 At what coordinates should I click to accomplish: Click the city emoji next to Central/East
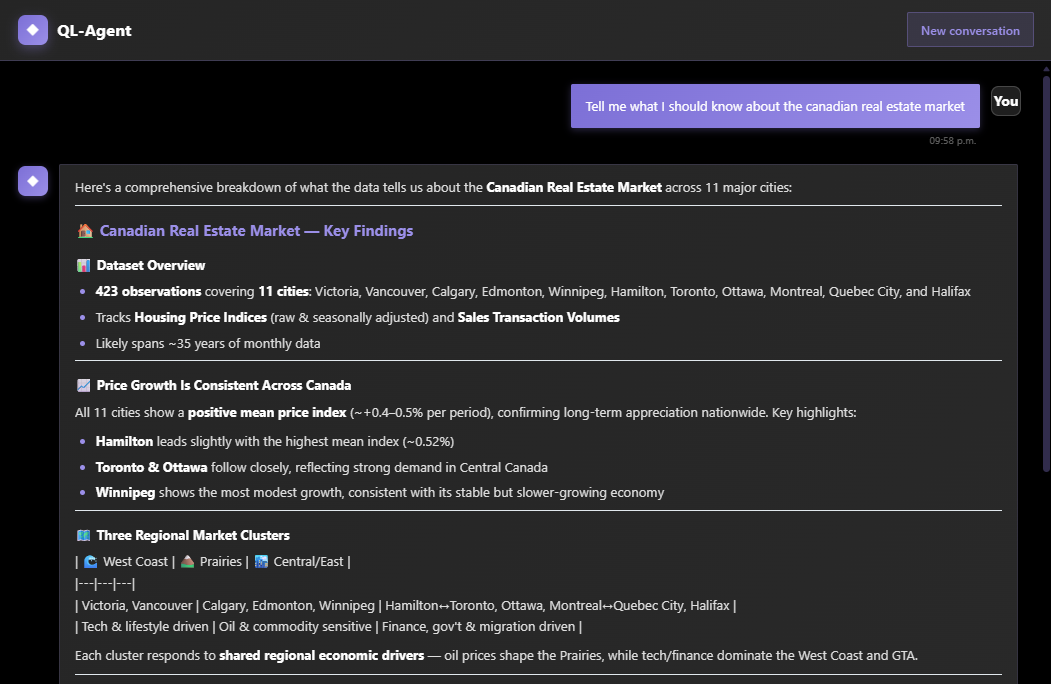click(x=262, y=562)
